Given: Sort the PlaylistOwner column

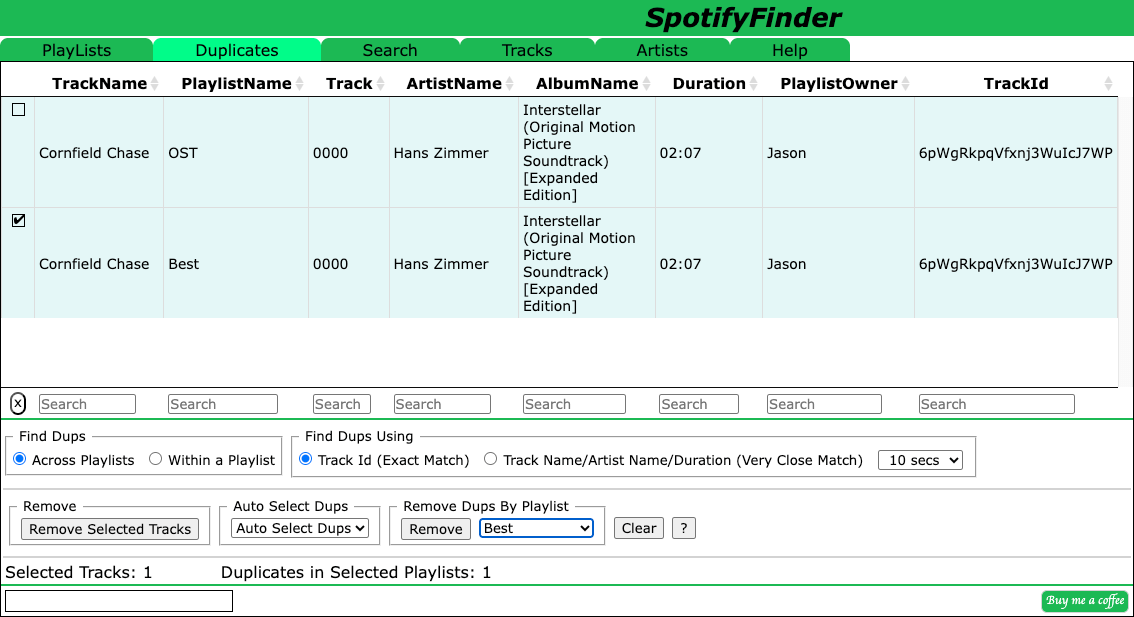Looking at the screenshot, I should point(905,83).
